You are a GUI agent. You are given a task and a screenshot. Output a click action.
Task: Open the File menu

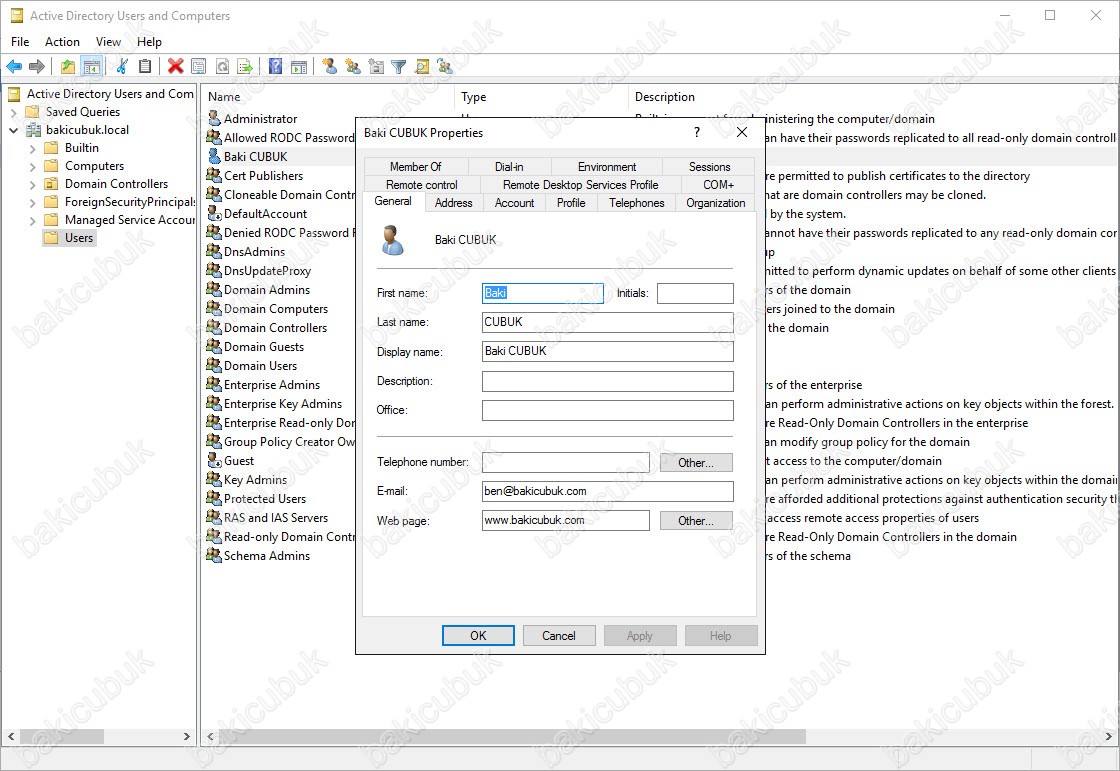pos(20,41)
